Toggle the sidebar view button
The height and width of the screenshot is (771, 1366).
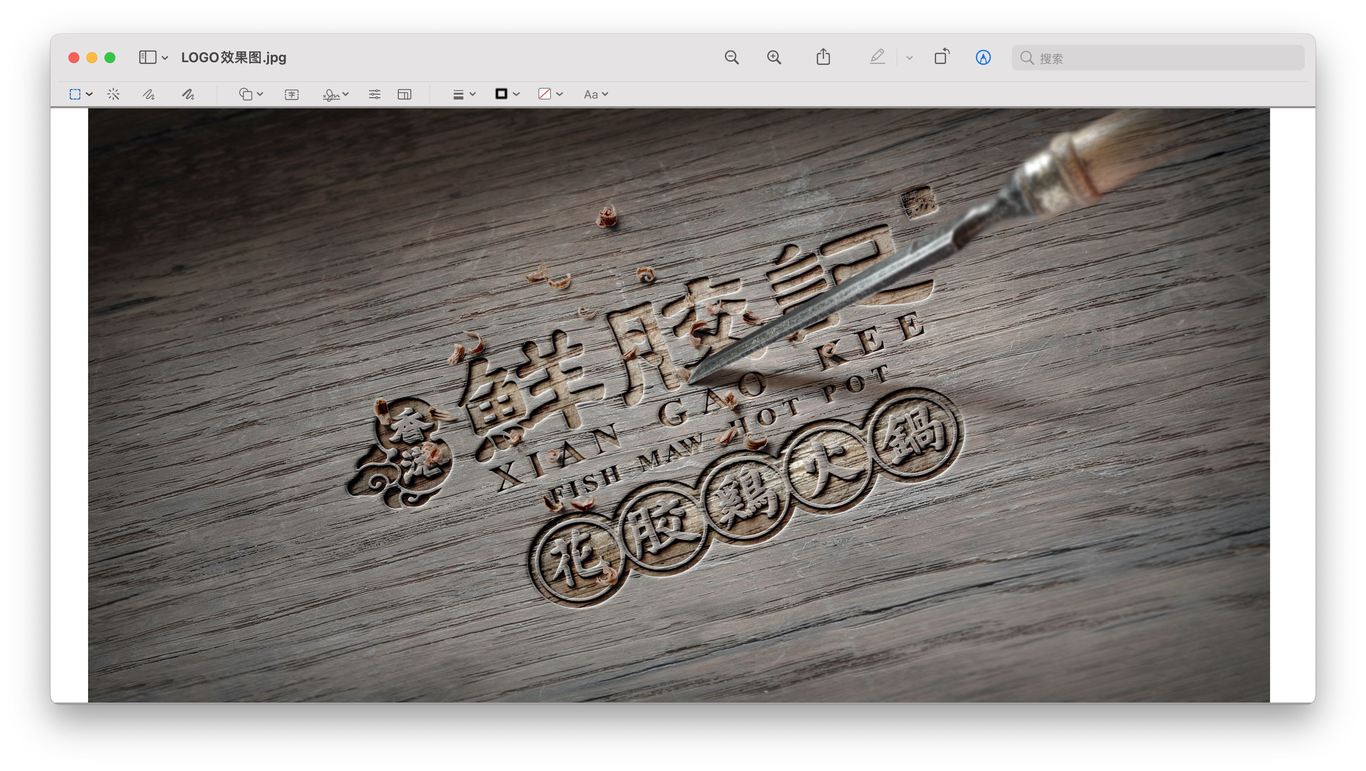[x=147, y=57]
